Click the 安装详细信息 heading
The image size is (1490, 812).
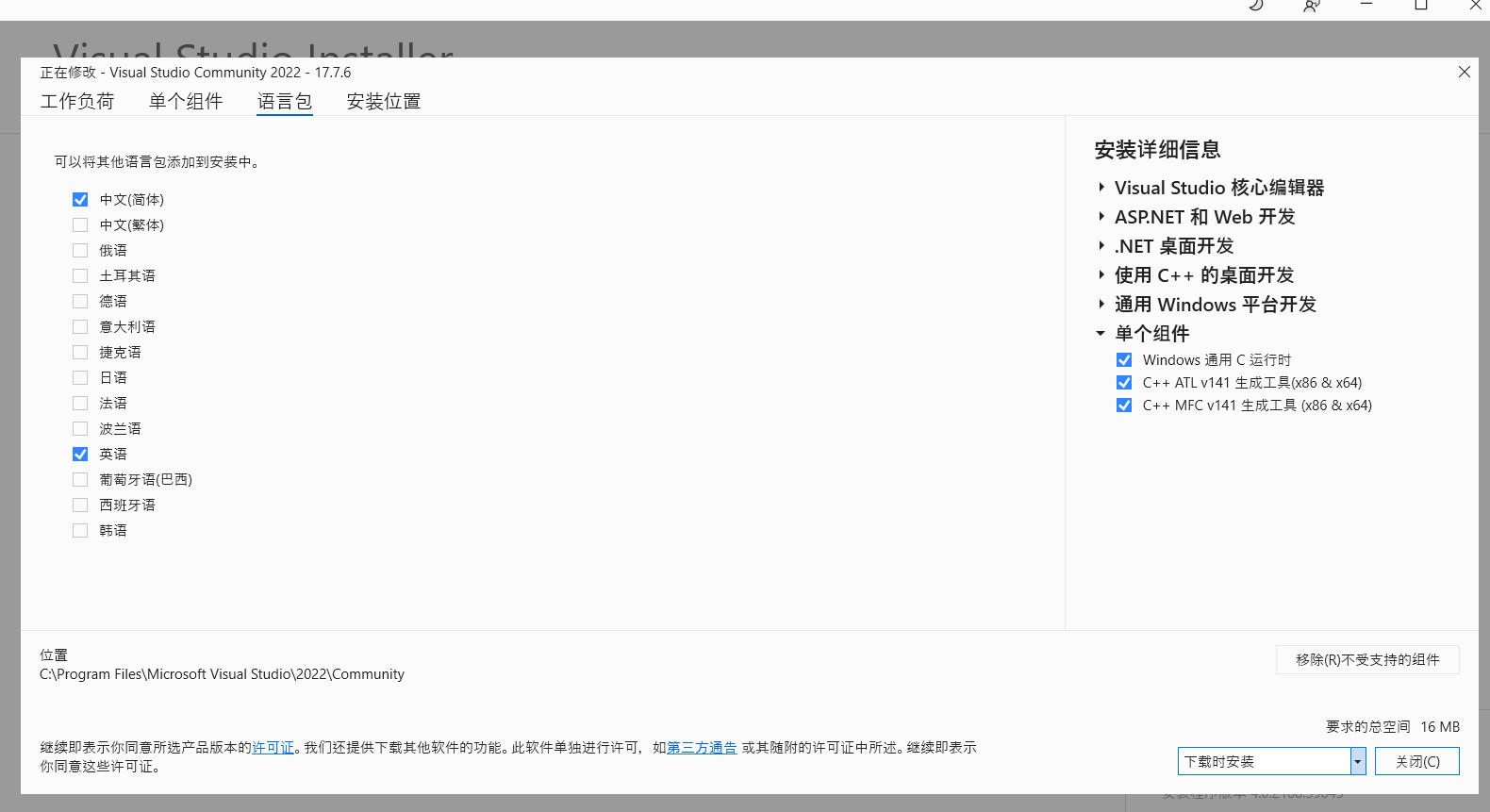tap(1157, 150)
